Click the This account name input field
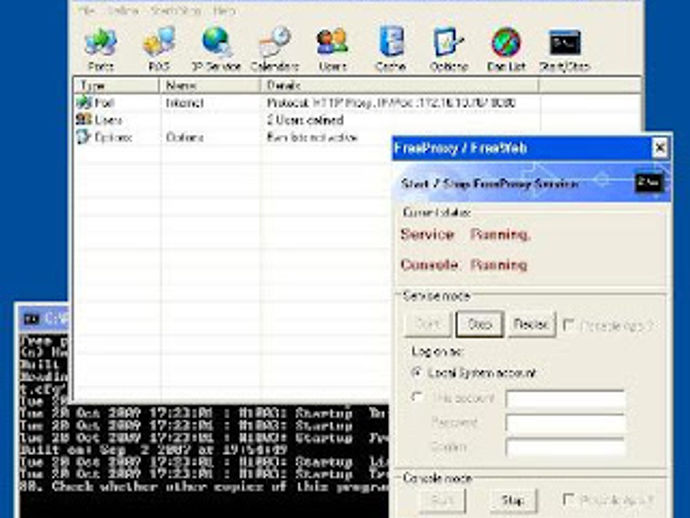This screenshot has width=690, height=518. coord(565,399)
